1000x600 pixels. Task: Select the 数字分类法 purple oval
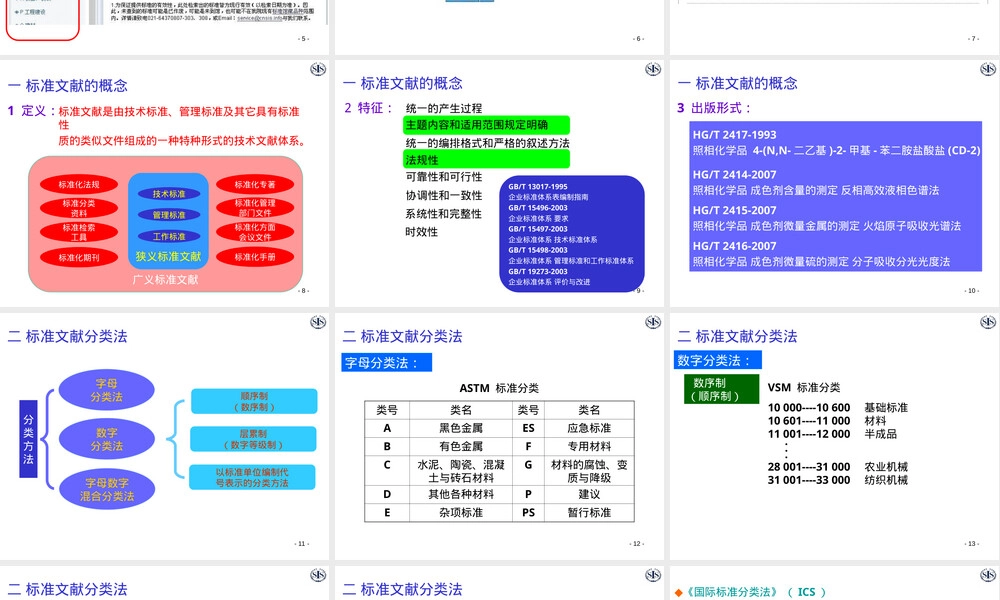click(x=107, y=439)
